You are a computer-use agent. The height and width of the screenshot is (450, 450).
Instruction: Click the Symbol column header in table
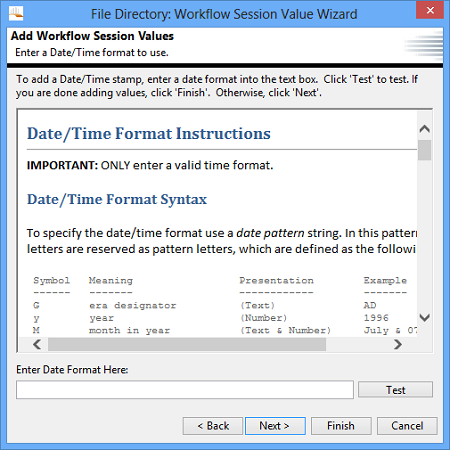[x=52, y=280]
